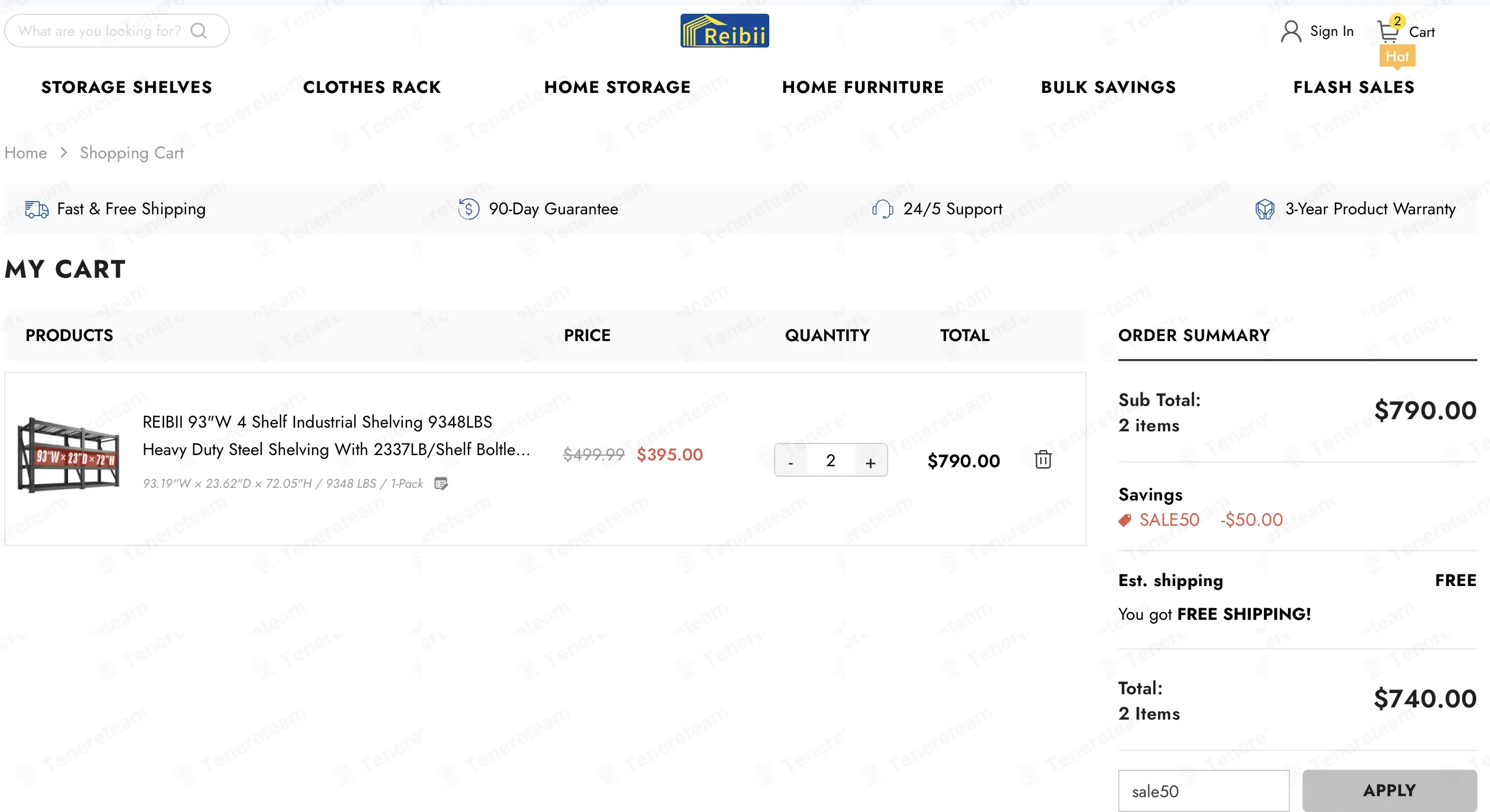1490x812 pixels.
Task: Click the Cart text link
Action: click(x=1422, y=32)
